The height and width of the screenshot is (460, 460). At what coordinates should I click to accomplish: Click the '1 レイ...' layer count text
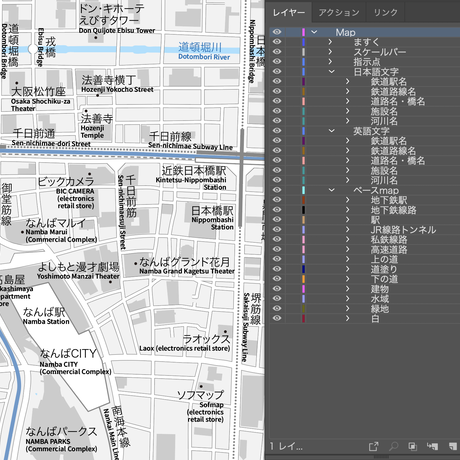tap(286, 446)
